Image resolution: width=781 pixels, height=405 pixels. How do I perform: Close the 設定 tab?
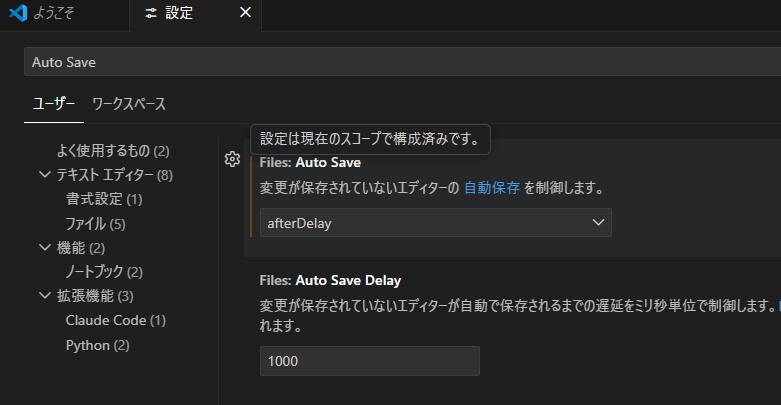click(x=246, y=13)
